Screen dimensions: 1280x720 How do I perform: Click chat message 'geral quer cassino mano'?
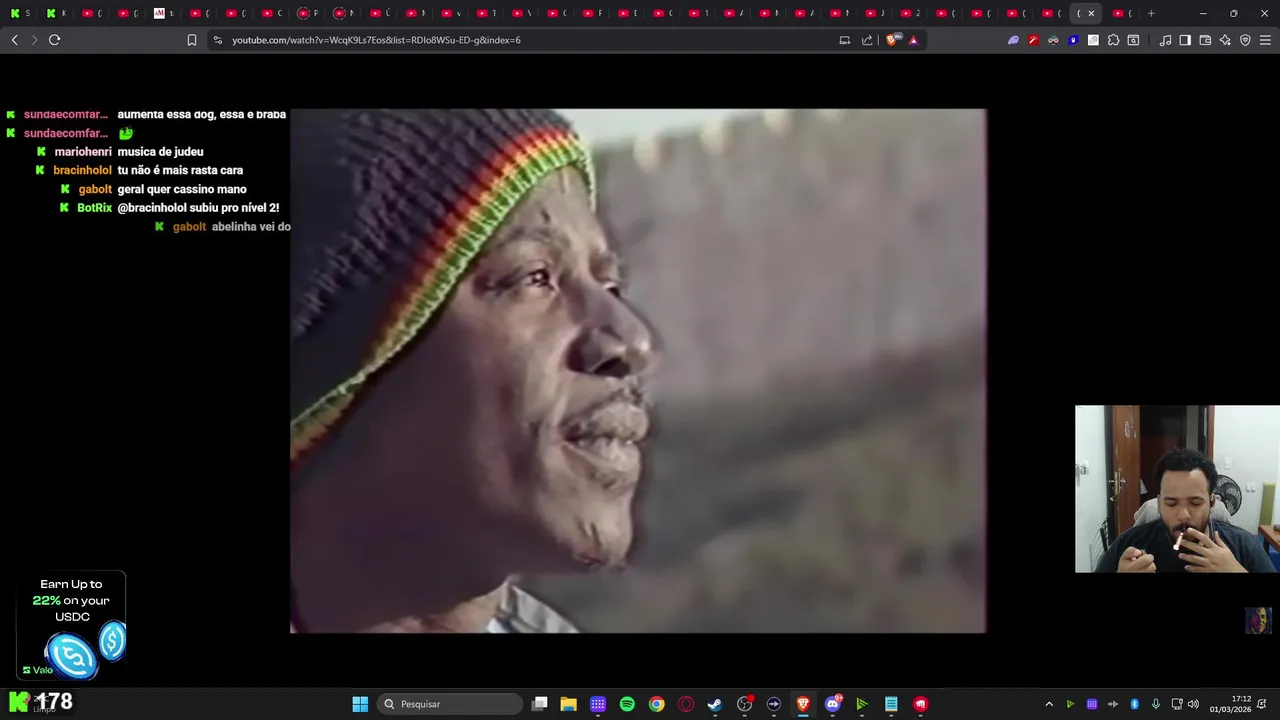point(182,189)
